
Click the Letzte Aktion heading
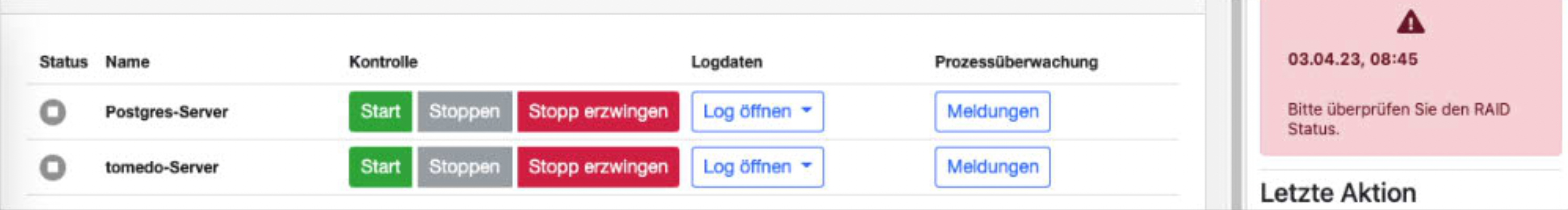pos(1338,193)
